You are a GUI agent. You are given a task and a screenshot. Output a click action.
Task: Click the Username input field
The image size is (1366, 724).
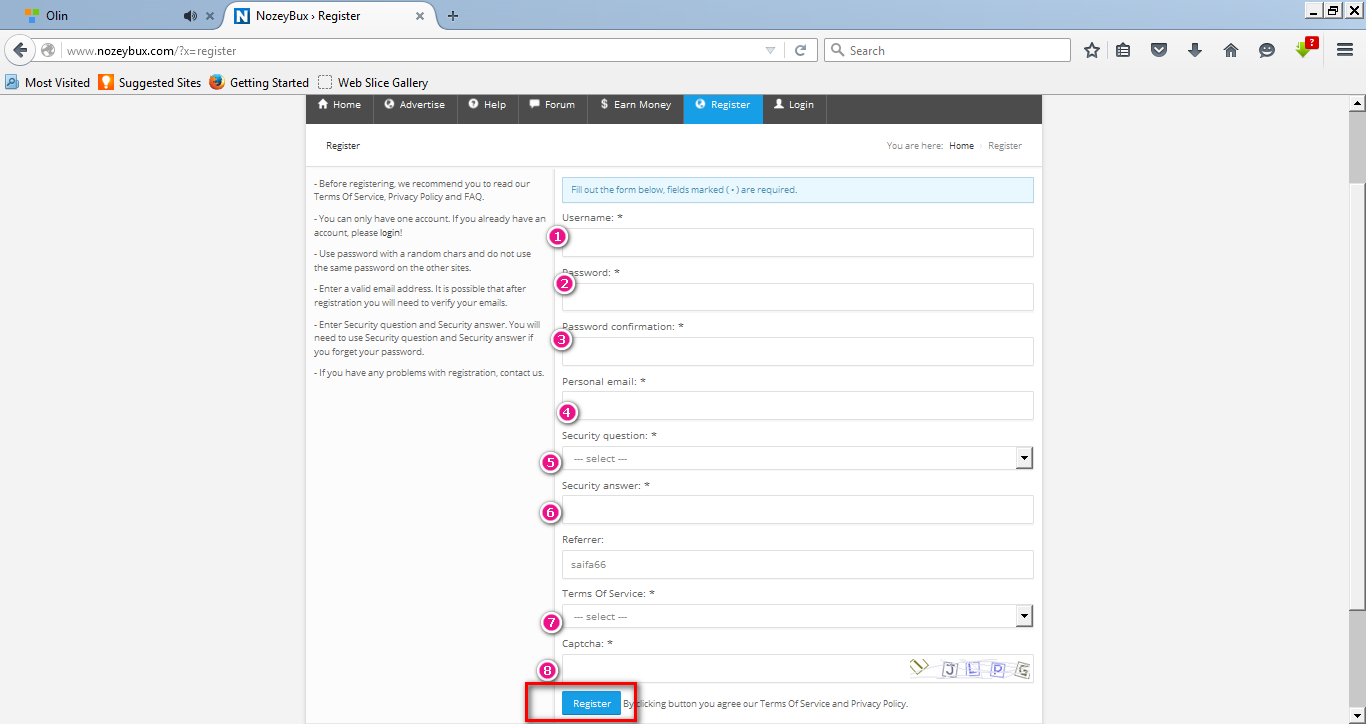797,242
